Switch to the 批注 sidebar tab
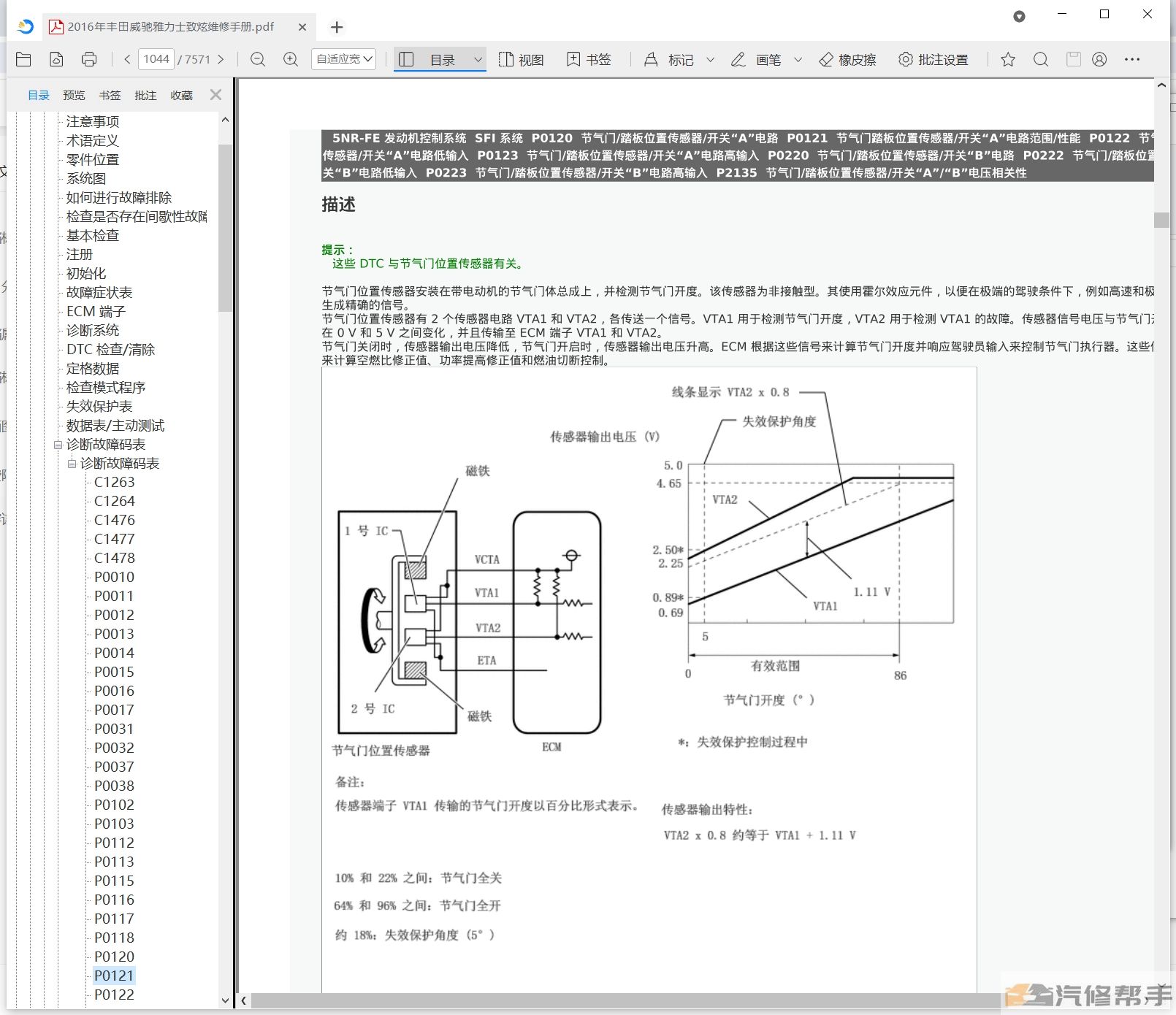This screenshot has height=1015, width=1176. click(145, 95)
